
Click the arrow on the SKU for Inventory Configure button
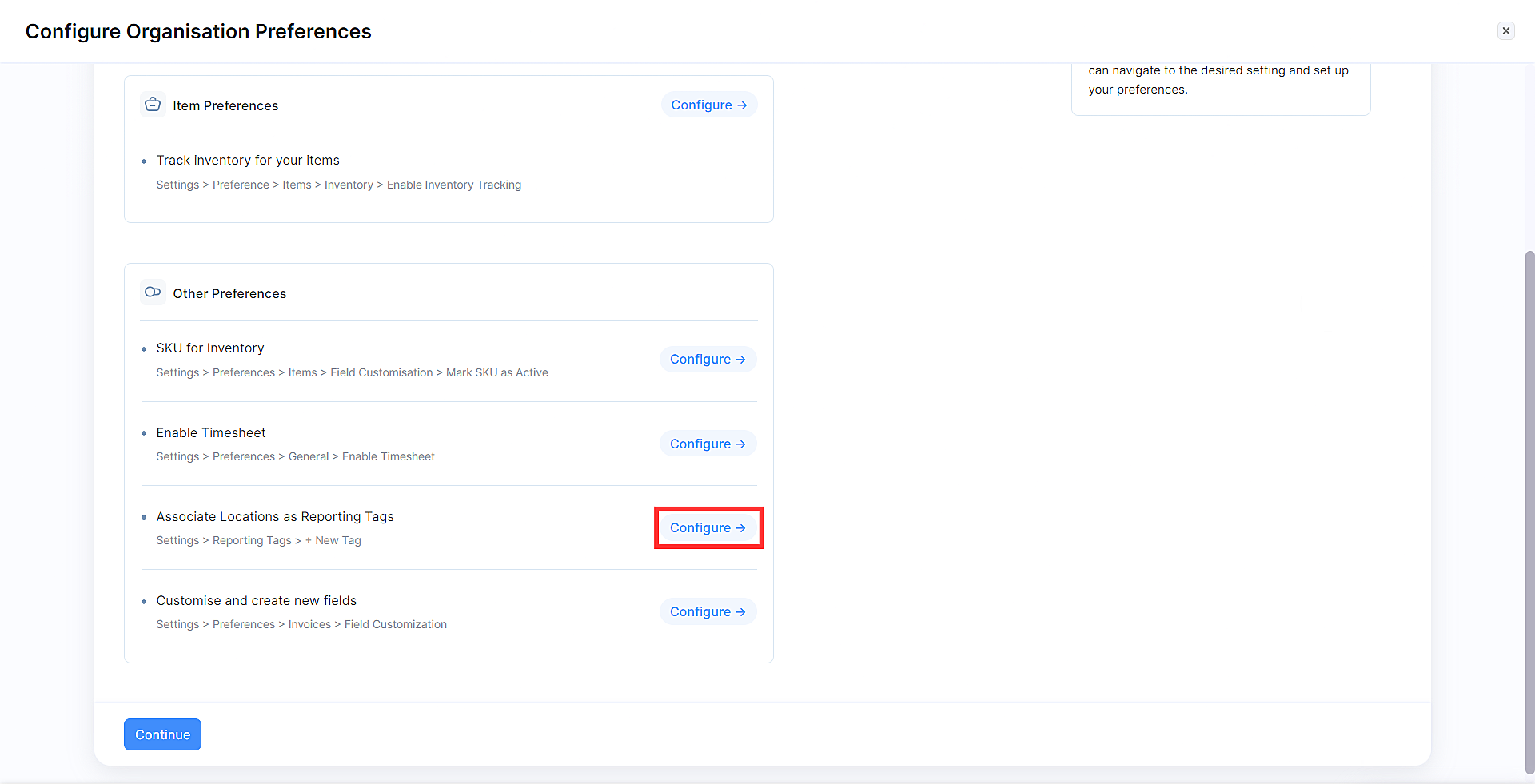741,359
